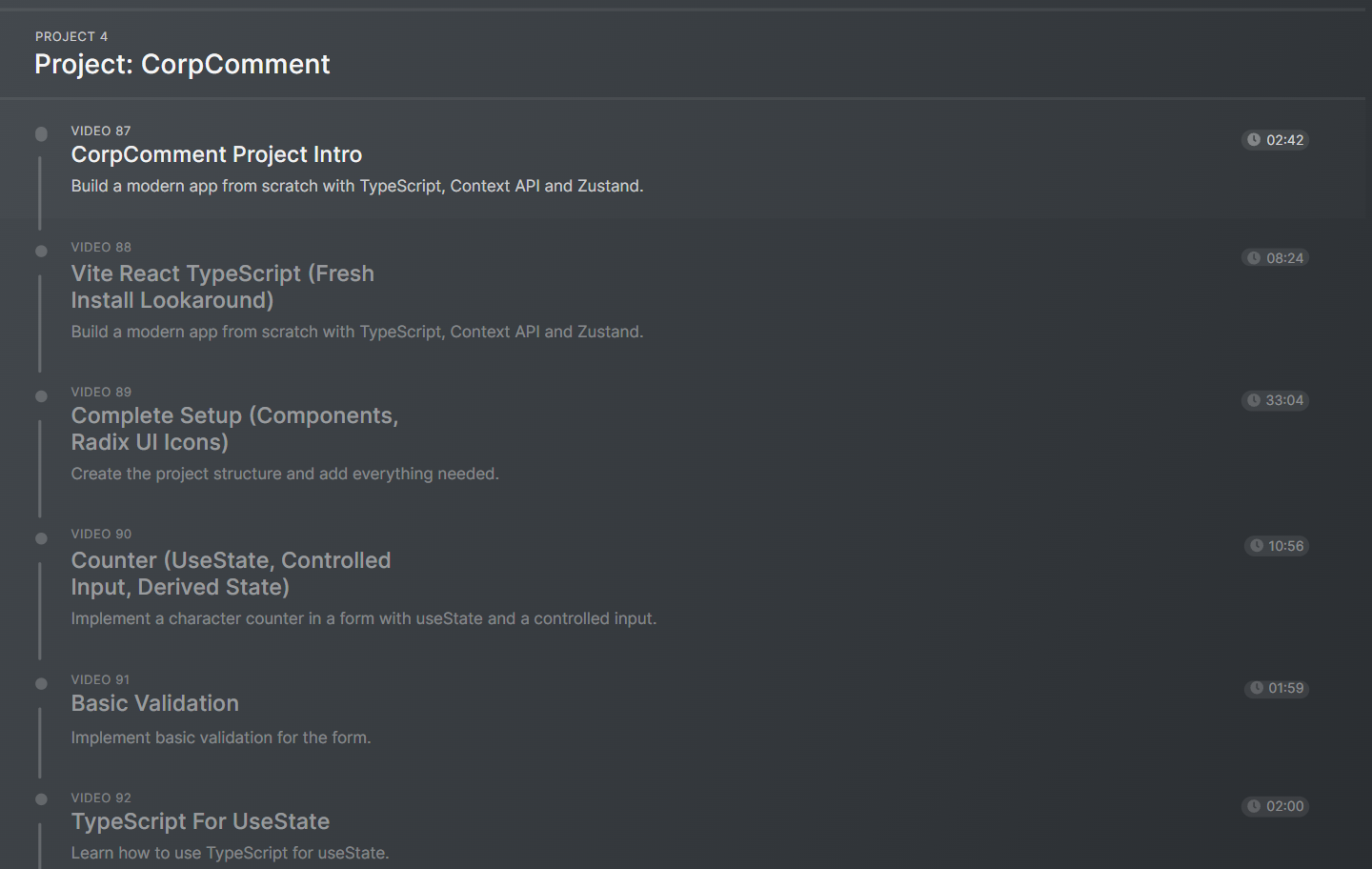
Task: Open the Basic Validation video
Action: tap(154, 703)
